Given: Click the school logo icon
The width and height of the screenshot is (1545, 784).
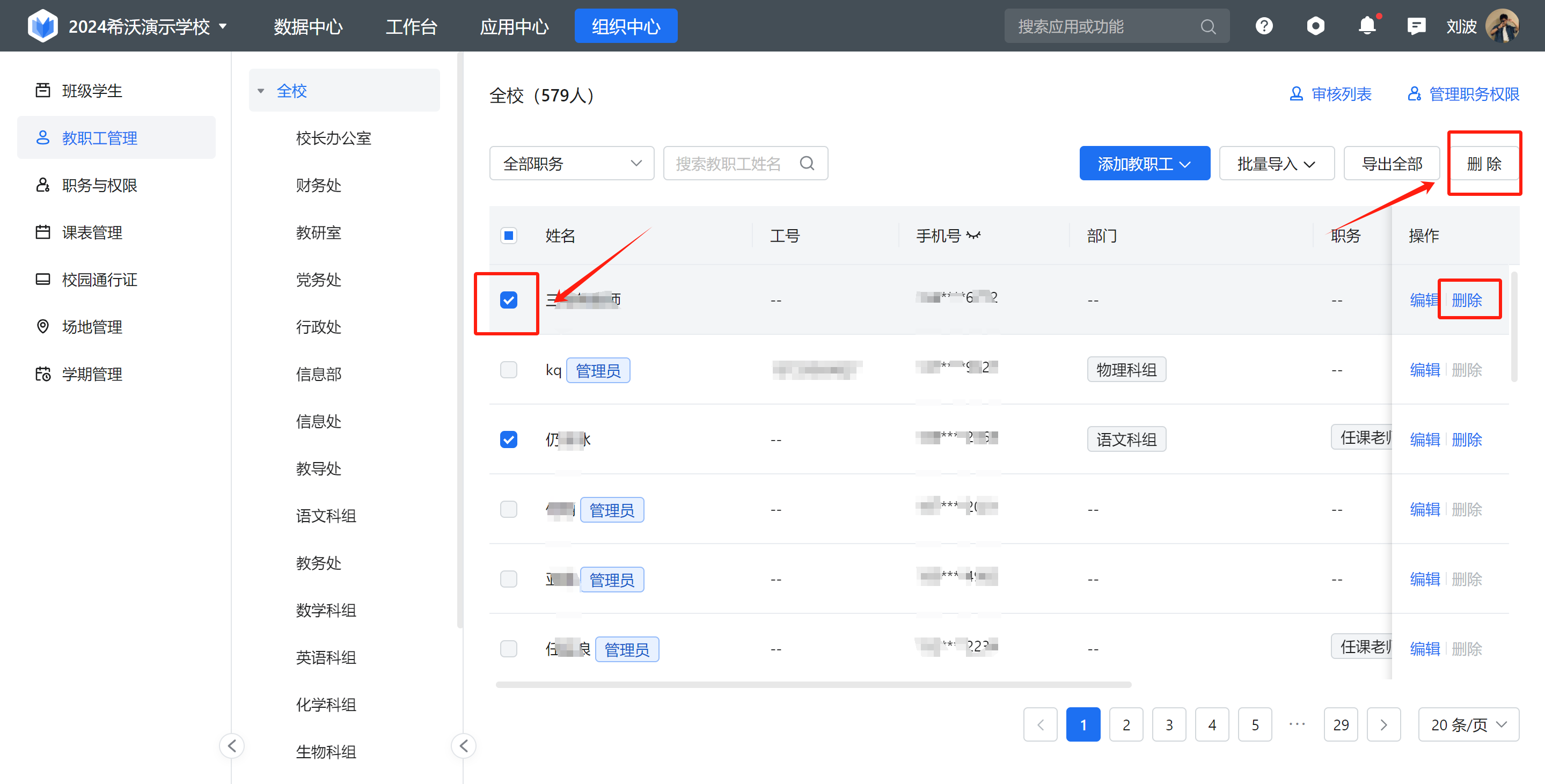Looking at the screenshot, I should click(x=42, y=26).
